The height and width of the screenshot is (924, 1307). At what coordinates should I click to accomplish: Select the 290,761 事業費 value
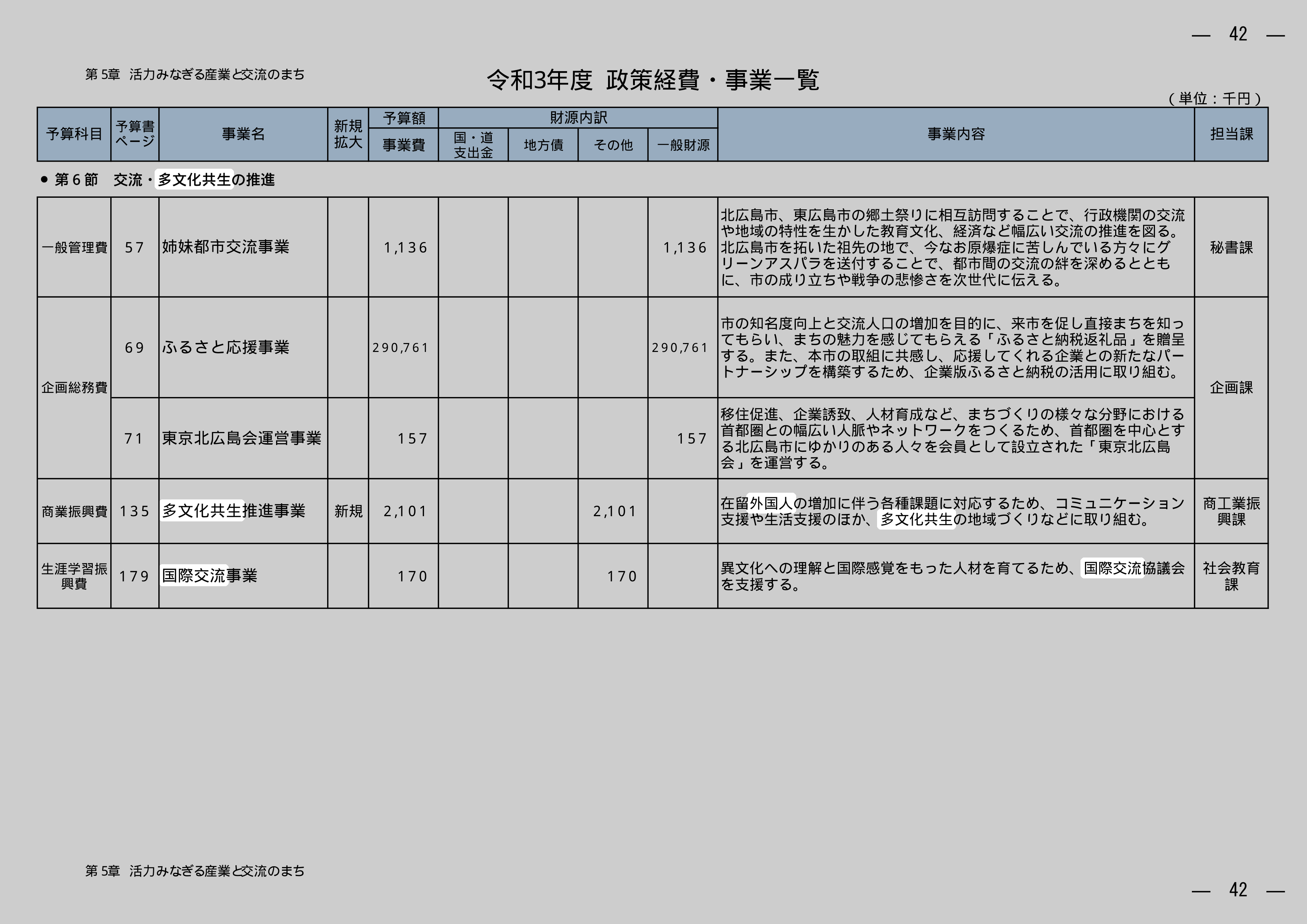click(x=400, y=347)
